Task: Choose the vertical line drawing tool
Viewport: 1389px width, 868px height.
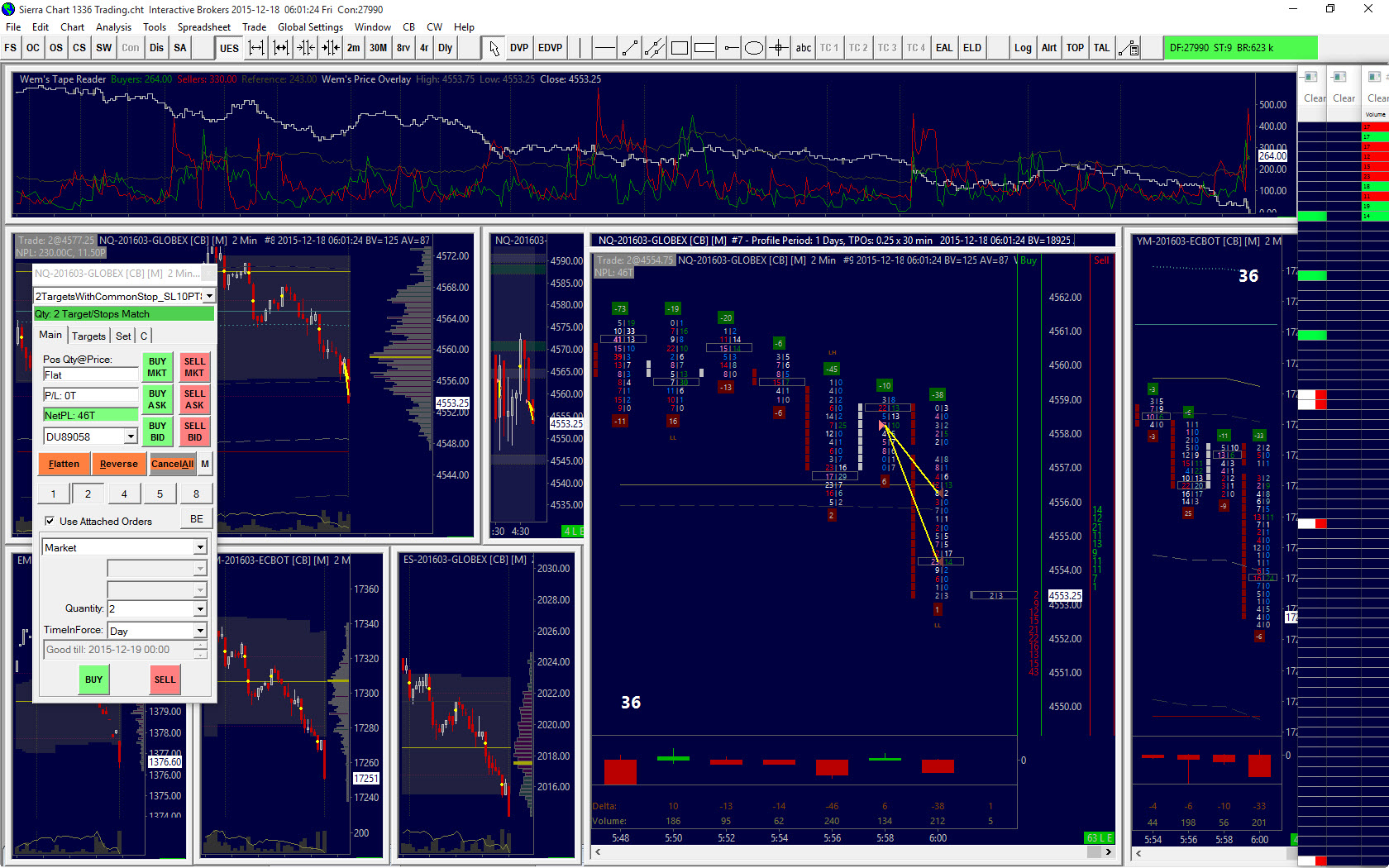Action: click(580, 48)
